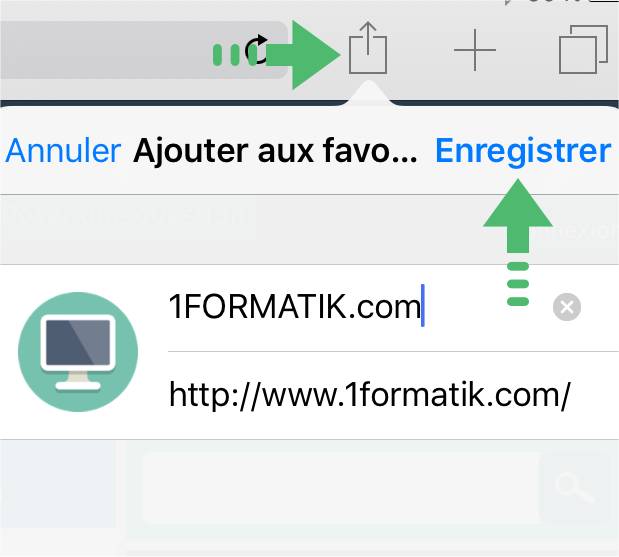Select the http://www.1formatik.com/ URL text

coord(370,394)
